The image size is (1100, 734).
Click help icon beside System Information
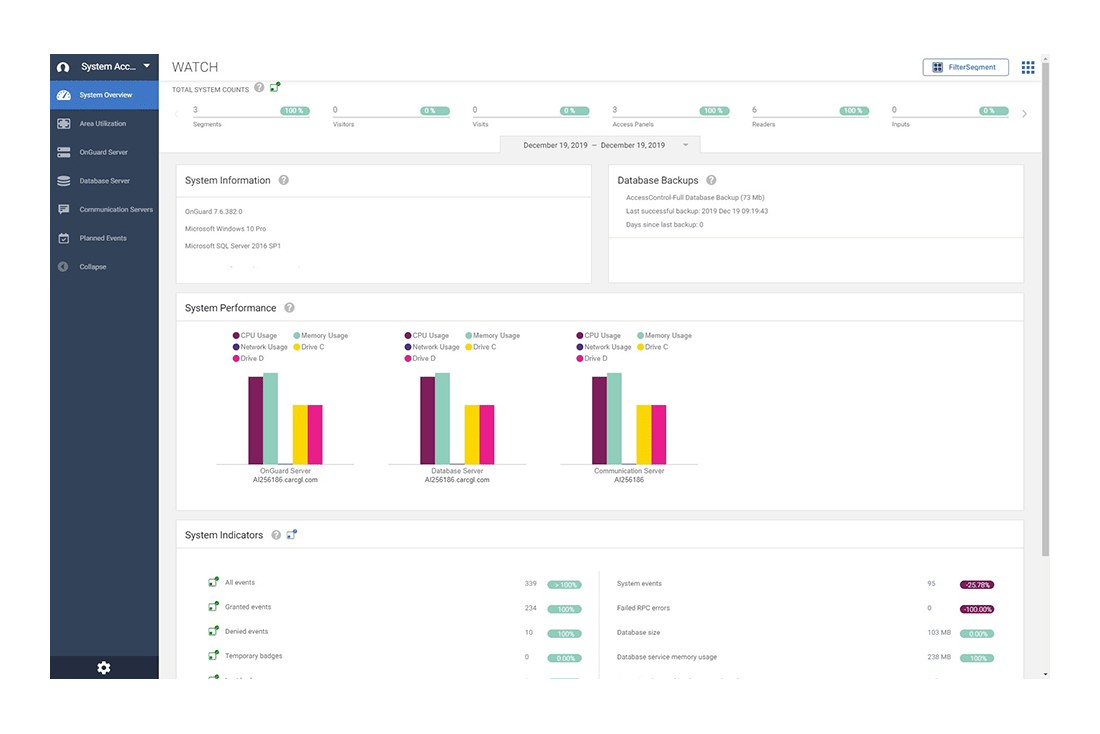click(284, 181)
